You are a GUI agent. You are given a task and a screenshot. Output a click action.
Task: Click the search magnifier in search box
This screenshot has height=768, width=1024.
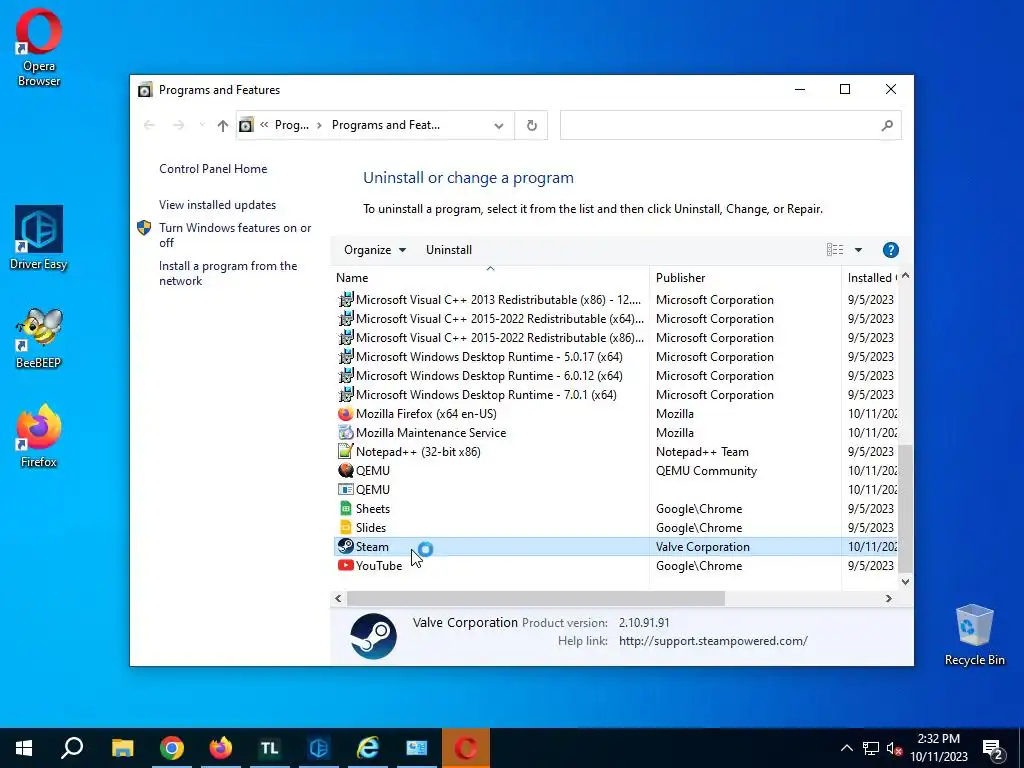[x=886, y=125]
